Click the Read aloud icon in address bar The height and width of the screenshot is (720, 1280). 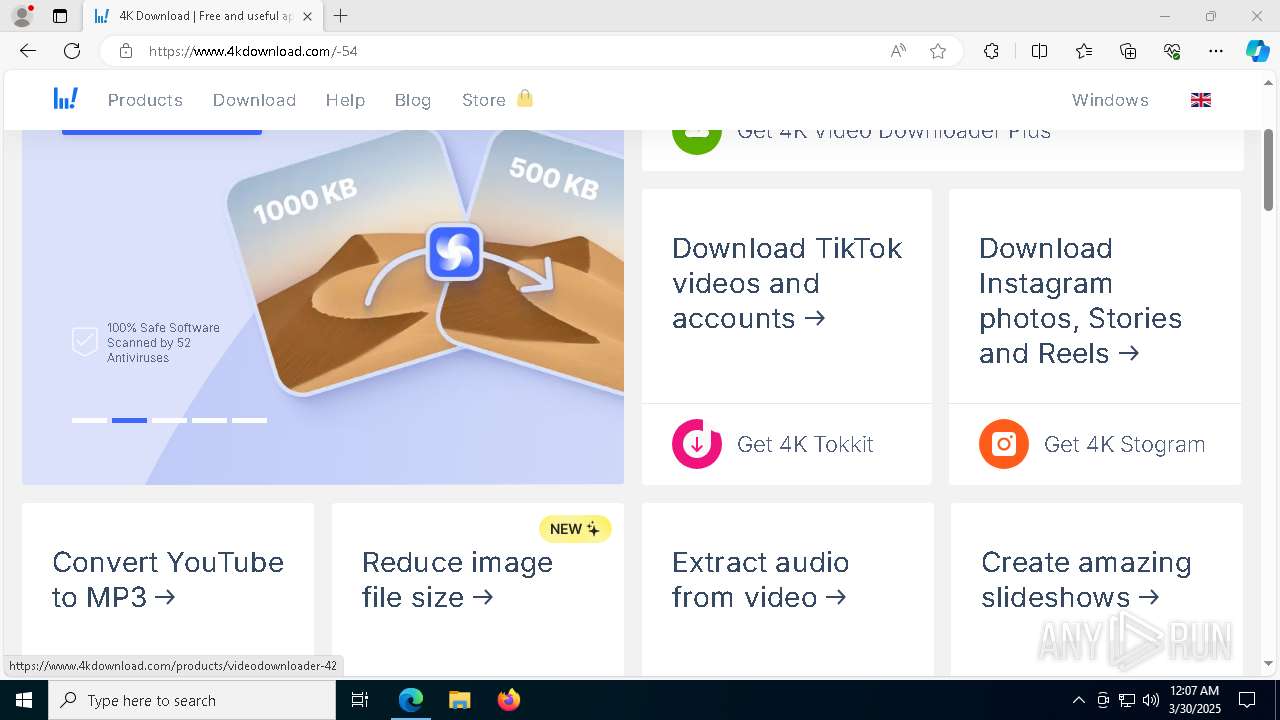coord(898,51)
